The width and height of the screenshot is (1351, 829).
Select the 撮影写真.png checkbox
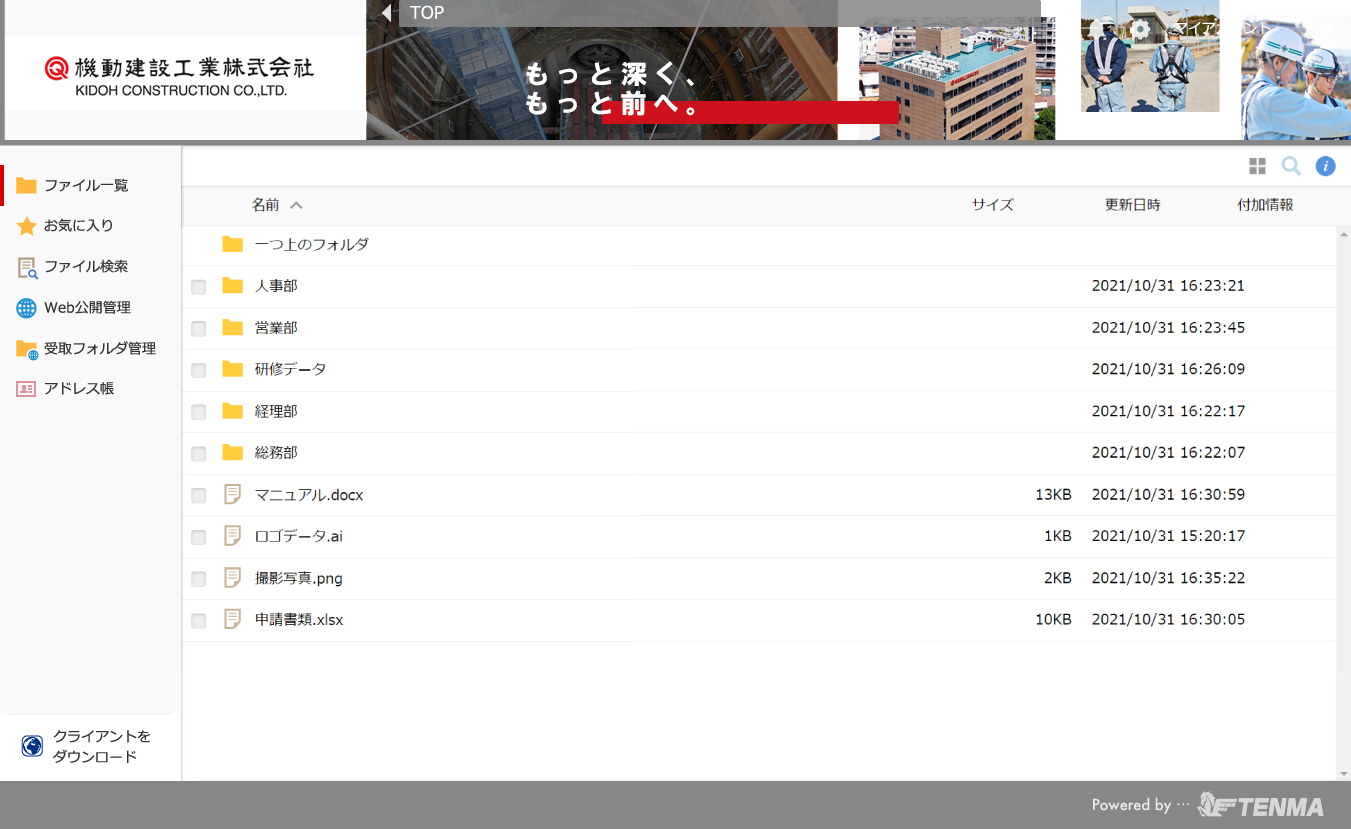(x=199, y=579)
